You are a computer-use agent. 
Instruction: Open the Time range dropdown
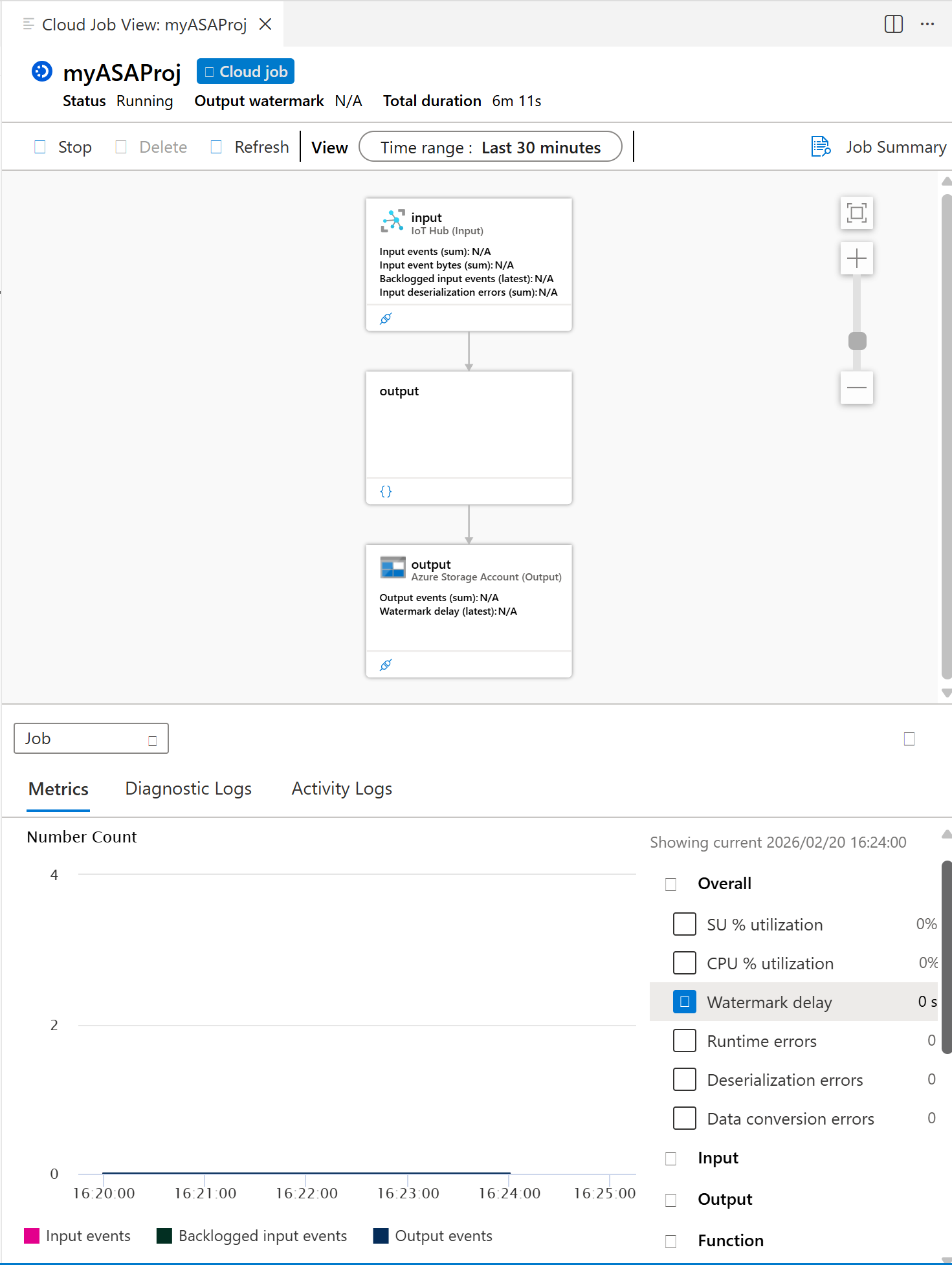tap(491, 147)
